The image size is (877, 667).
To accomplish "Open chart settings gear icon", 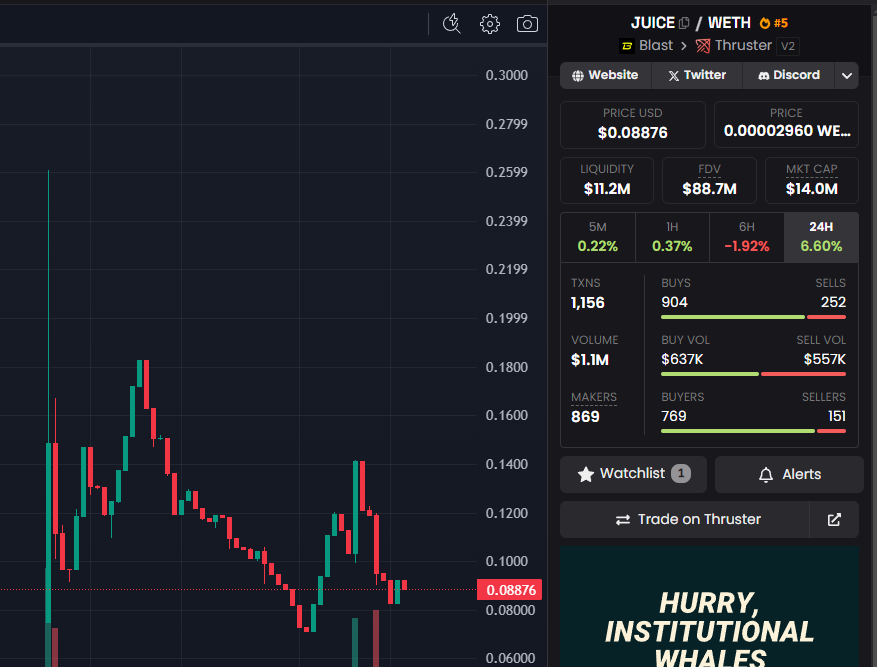I will tap(489, 24).
